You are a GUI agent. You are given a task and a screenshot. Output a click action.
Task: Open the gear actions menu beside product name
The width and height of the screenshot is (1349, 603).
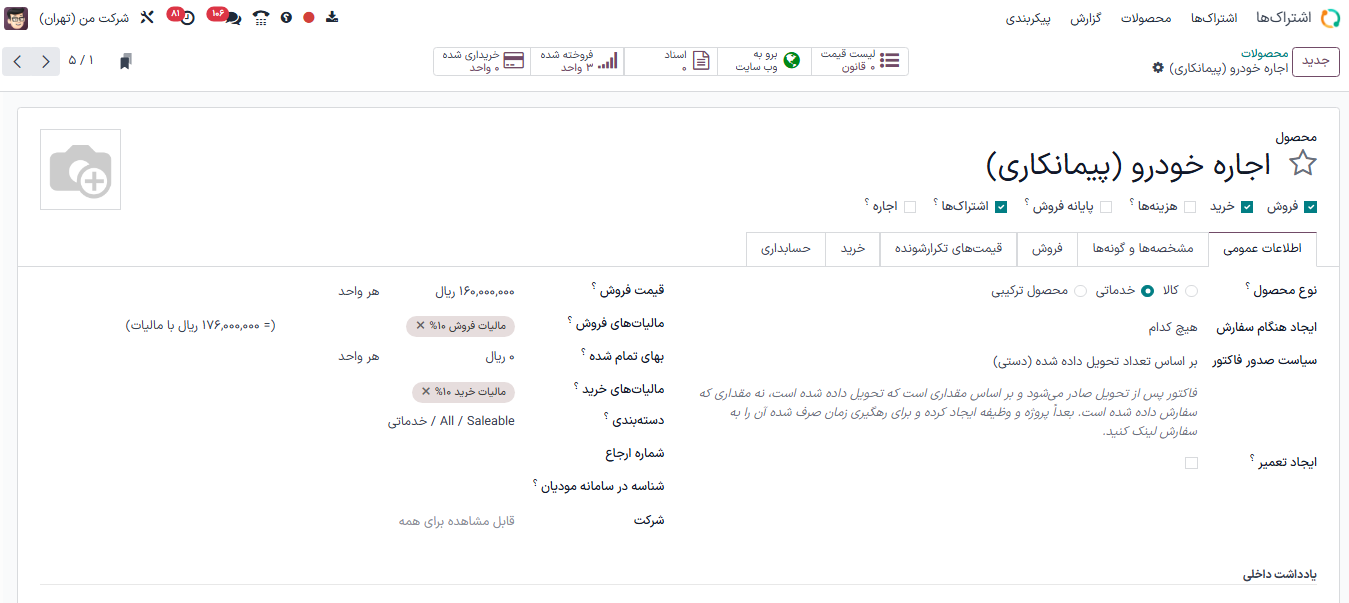(1158, 68)
